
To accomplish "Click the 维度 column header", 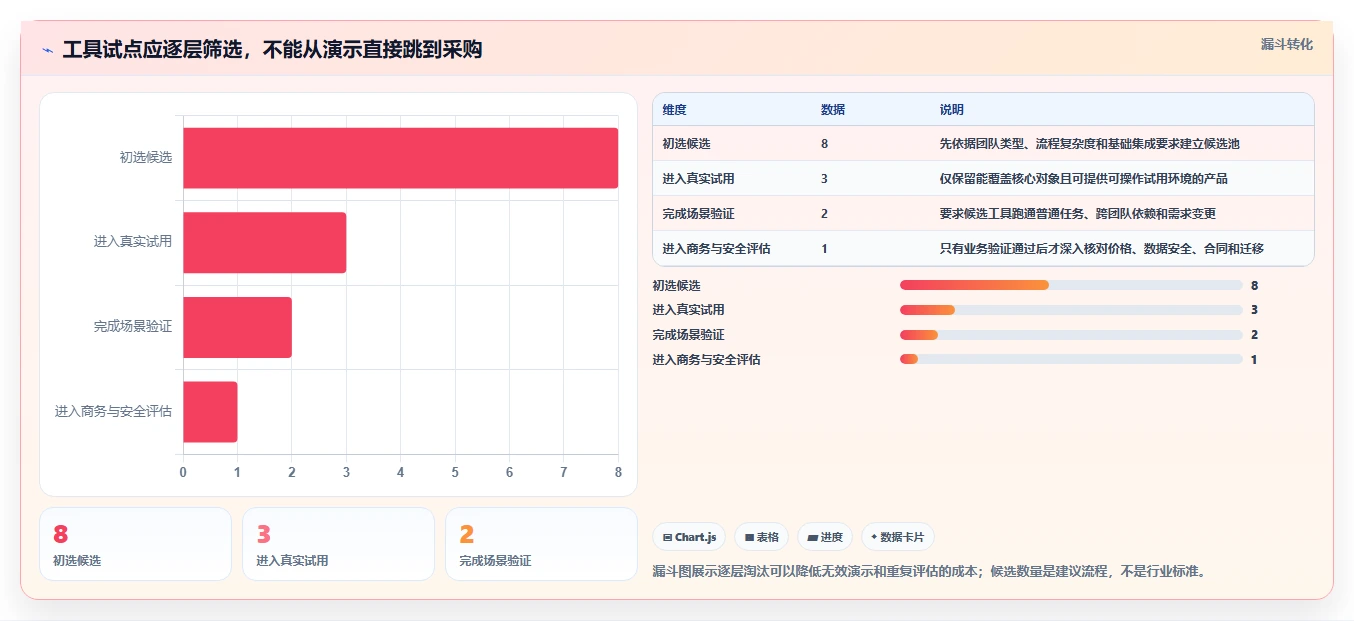I will tap(675, 109).
